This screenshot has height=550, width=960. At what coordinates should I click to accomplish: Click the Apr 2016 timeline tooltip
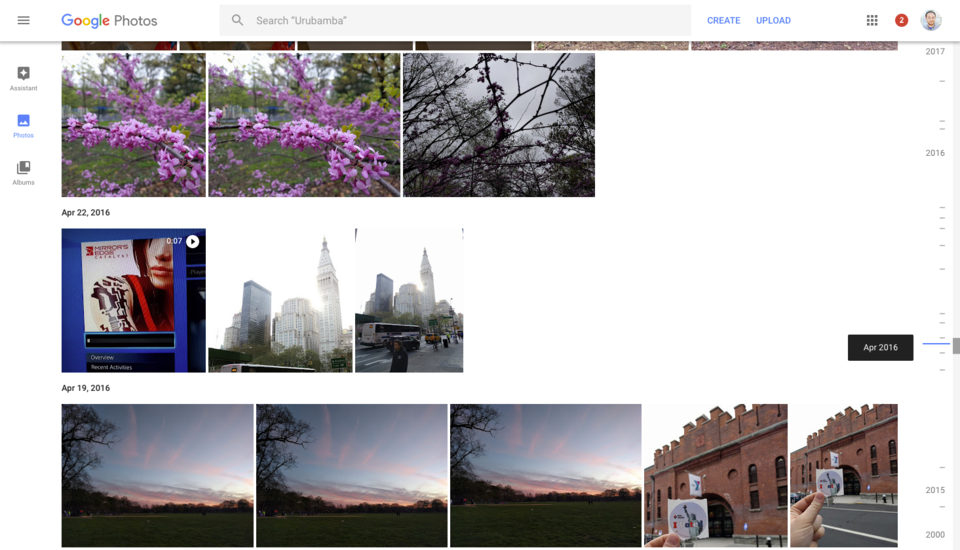pos(880,347)
